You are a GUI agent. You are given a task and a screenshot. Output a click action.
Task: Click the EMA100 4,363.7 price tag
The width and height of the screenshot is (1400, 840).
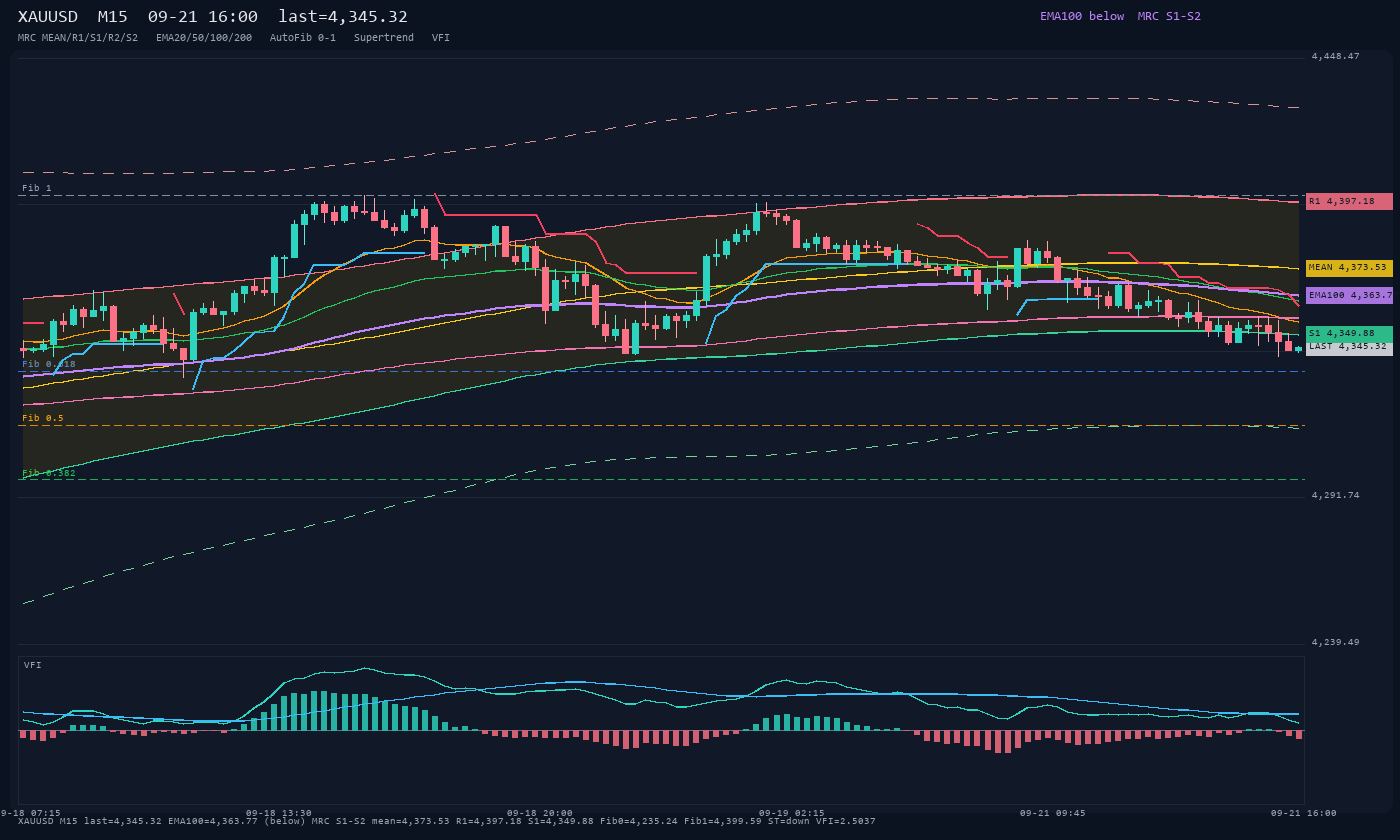click(1349, 295)
